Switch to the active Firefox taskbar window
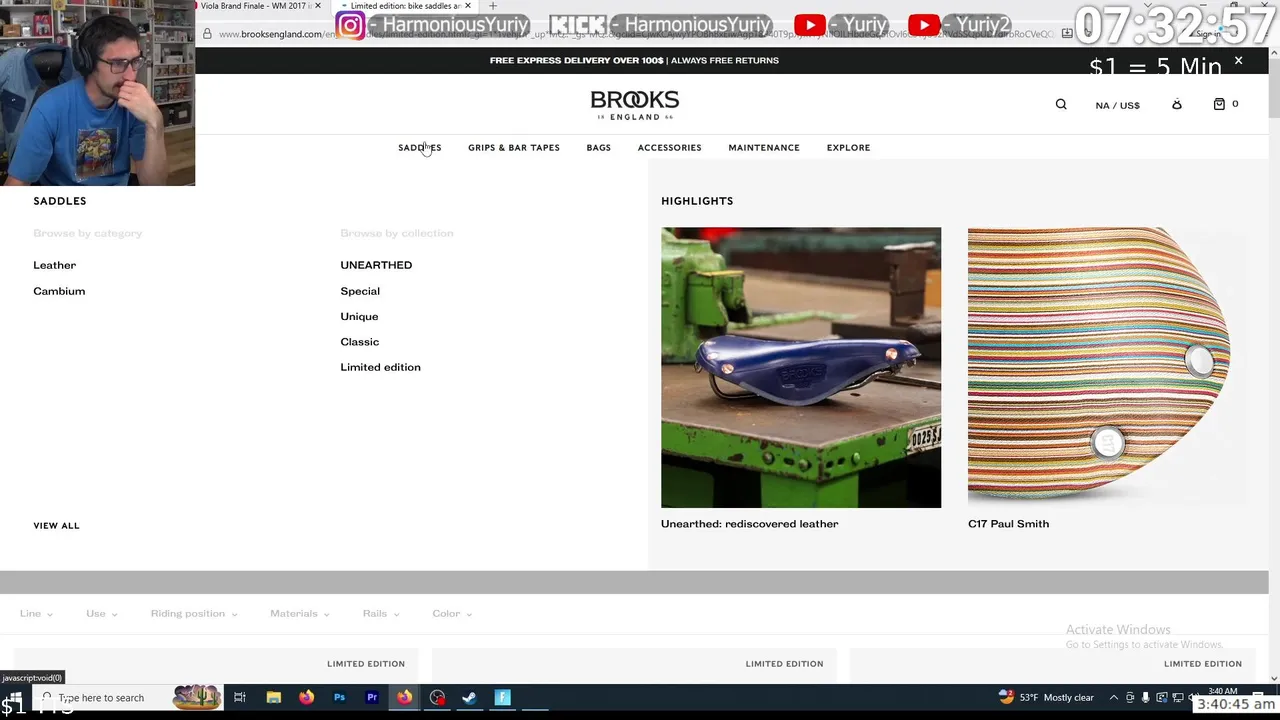1280x720 pixels. coord(404,698)
